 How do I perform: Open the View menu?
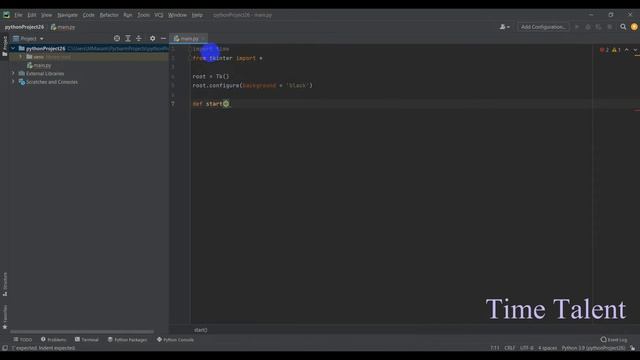pos(47,15)
